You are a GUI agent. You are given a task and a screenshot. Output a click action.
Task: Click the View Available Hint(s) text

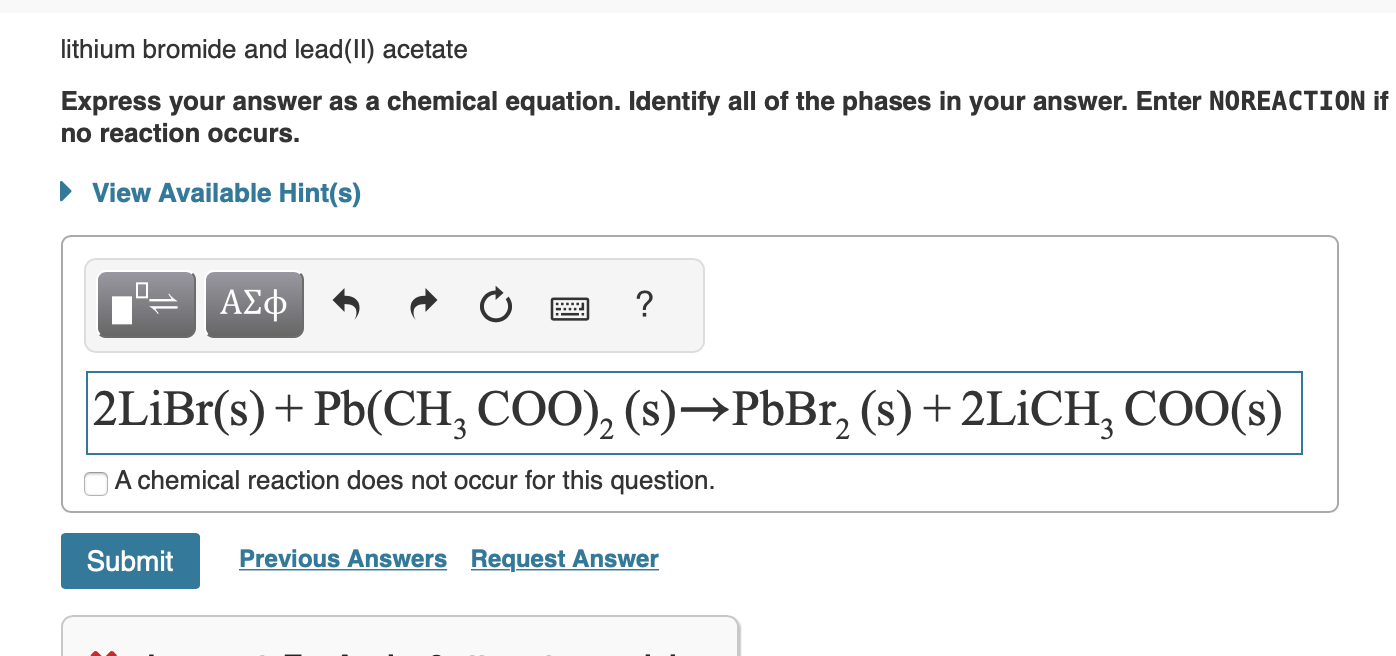click(226, 193)
